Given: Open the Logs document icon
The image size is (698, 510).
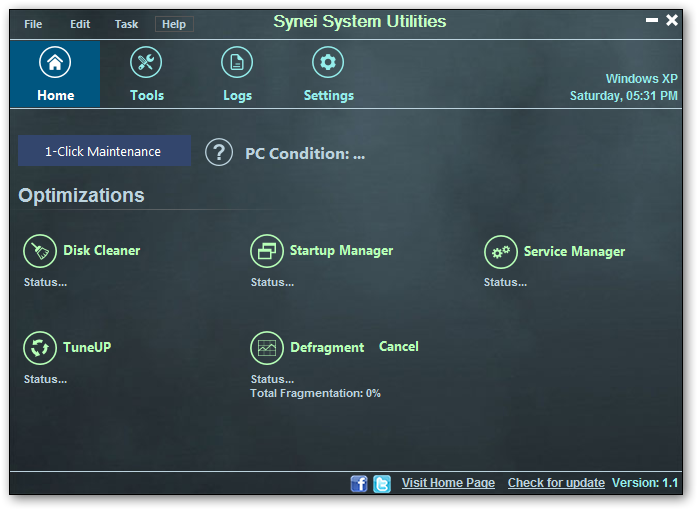Looking at the screenshot, I should coord(237,62).
